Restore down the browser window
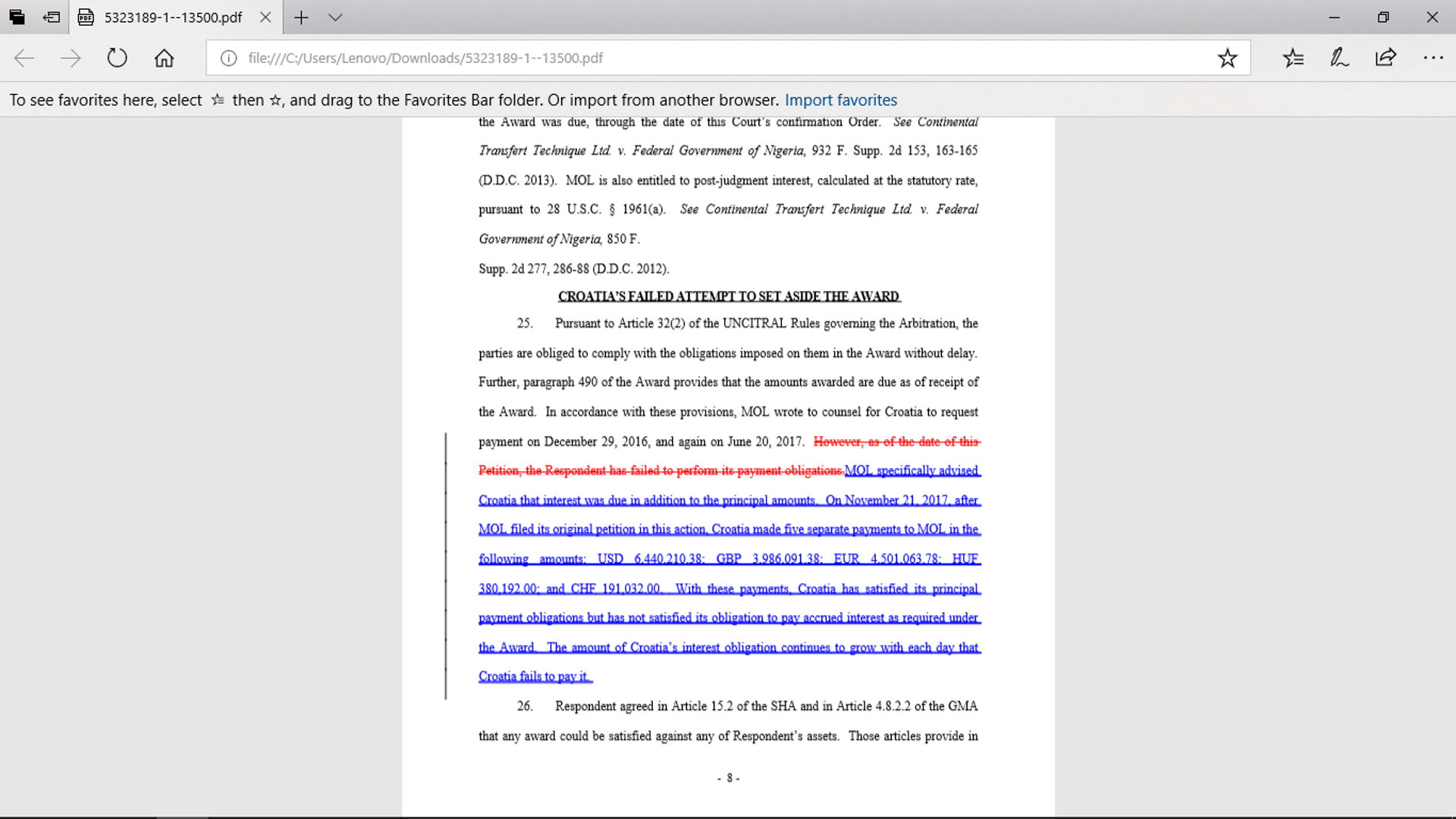The width and height of the screenshot is (1456, 819). point(1383,17)
